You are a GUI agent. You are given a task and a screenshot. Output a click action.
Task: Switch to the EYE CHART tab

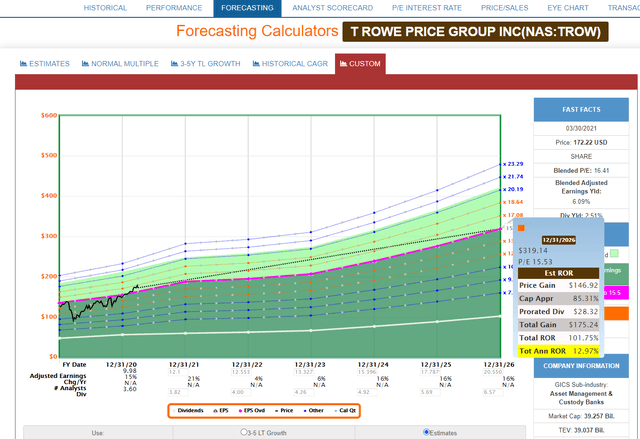(x=568, y=8)
